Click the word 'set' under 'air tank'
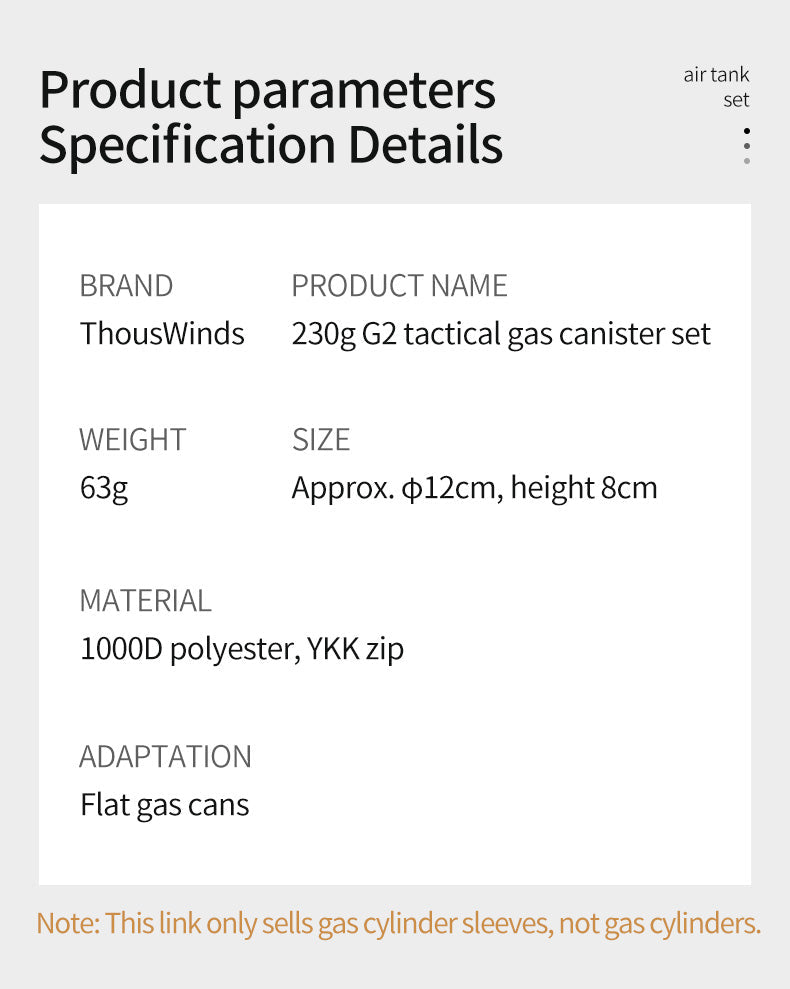The image size is (790, 989). pyautogui.click(x=736, y=100)
